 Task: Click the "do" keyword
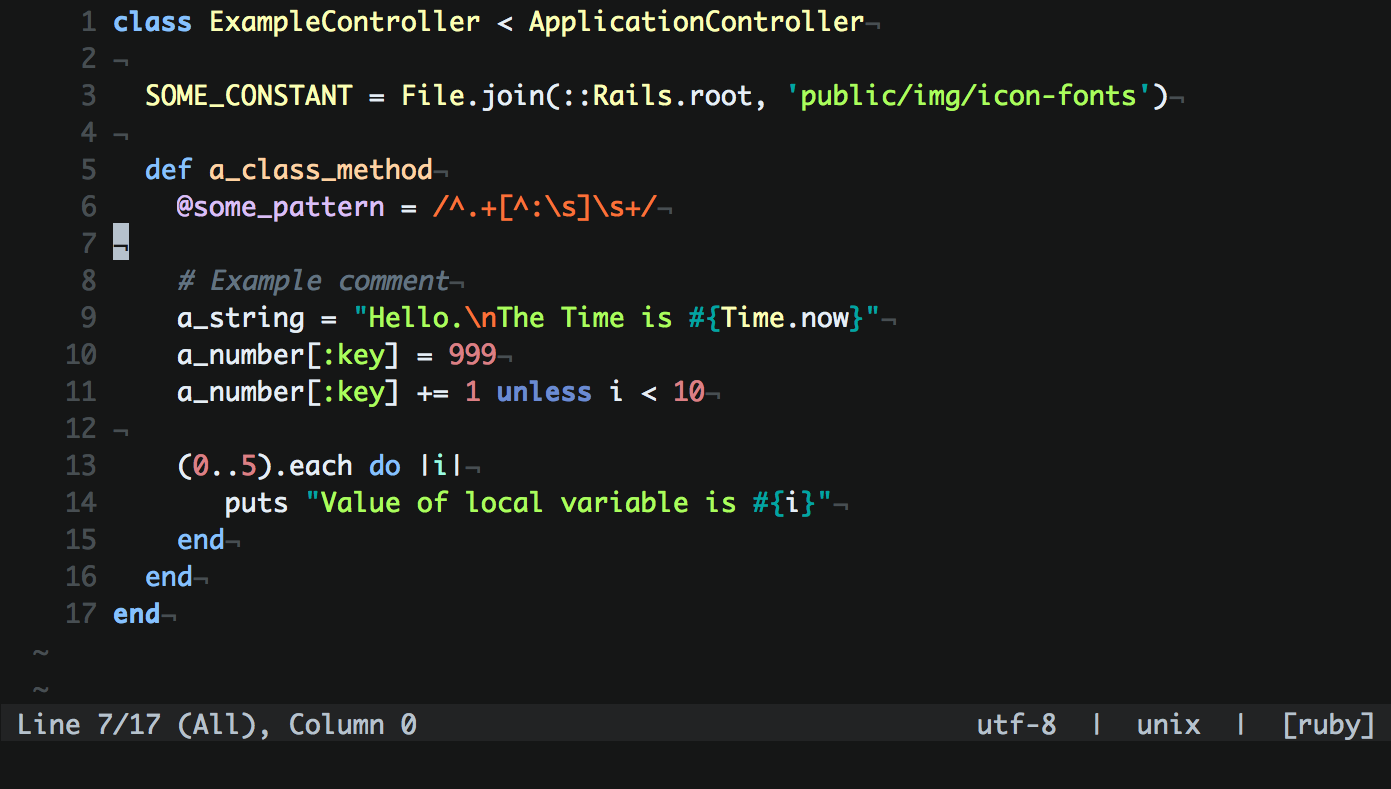point(385,466)
